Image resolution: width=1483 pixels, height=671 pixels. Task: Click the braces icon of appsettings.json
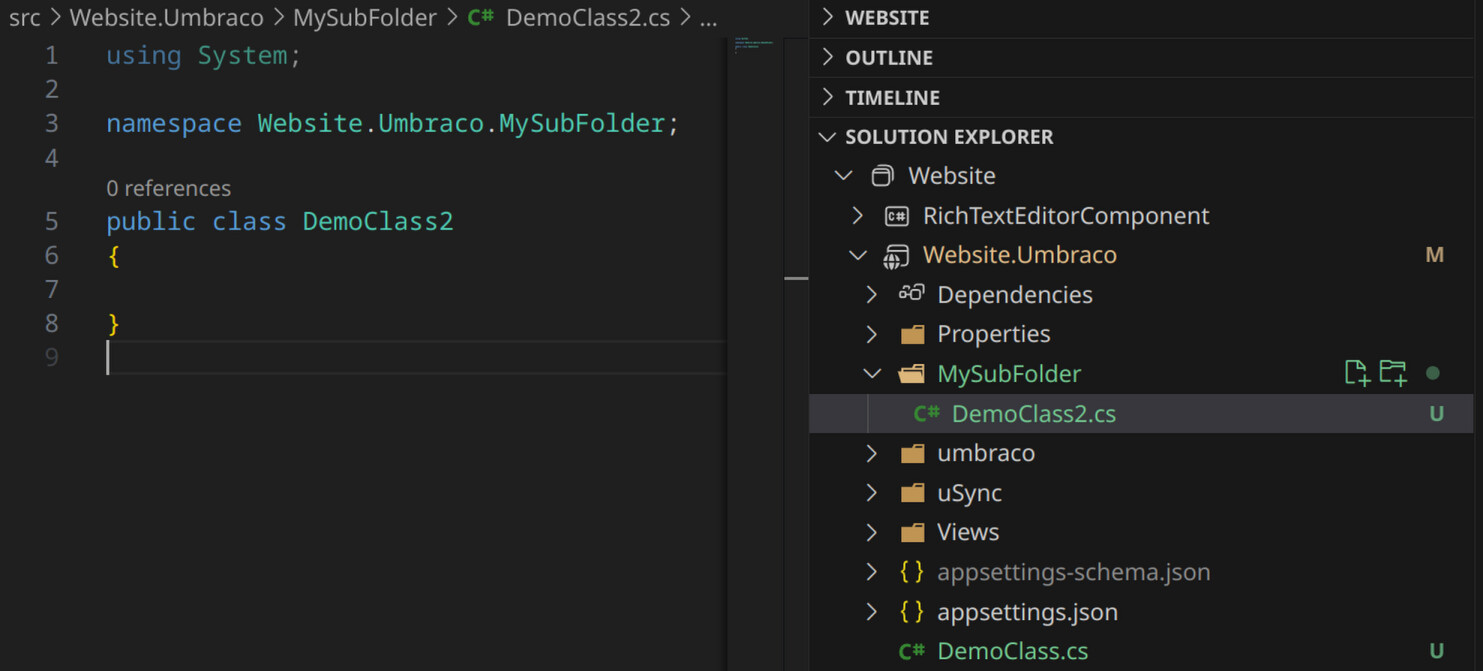[911, 612]
